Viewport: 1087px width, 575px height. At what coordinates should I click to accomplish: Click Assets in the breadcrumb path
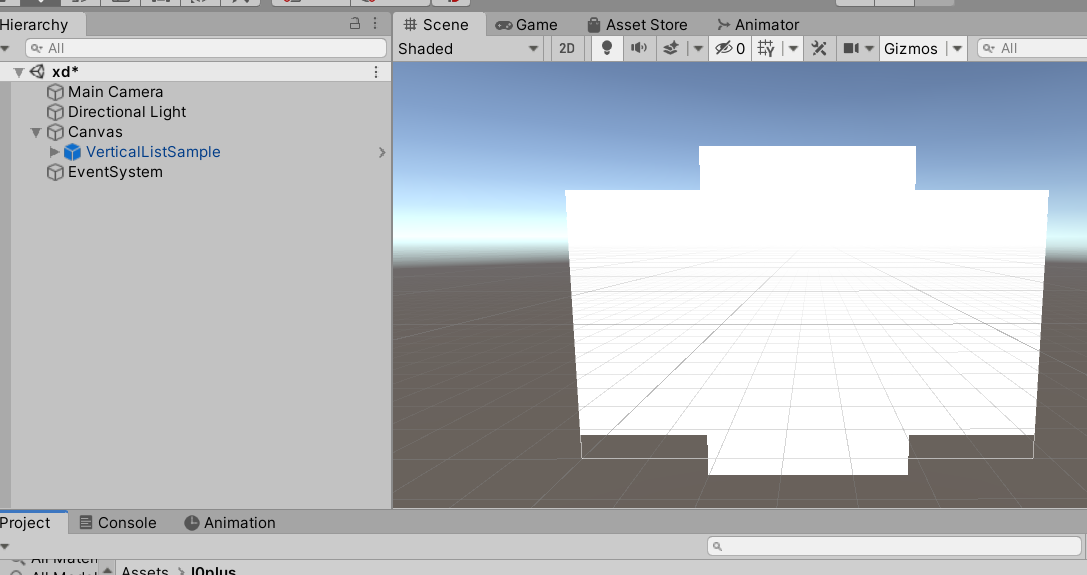coord(145,570)
